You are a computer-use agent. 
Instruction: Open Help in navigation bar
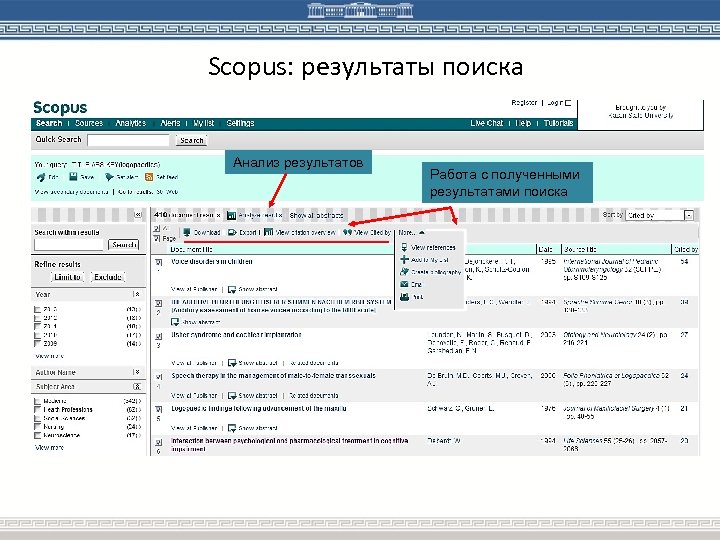[x=523, y=123]
